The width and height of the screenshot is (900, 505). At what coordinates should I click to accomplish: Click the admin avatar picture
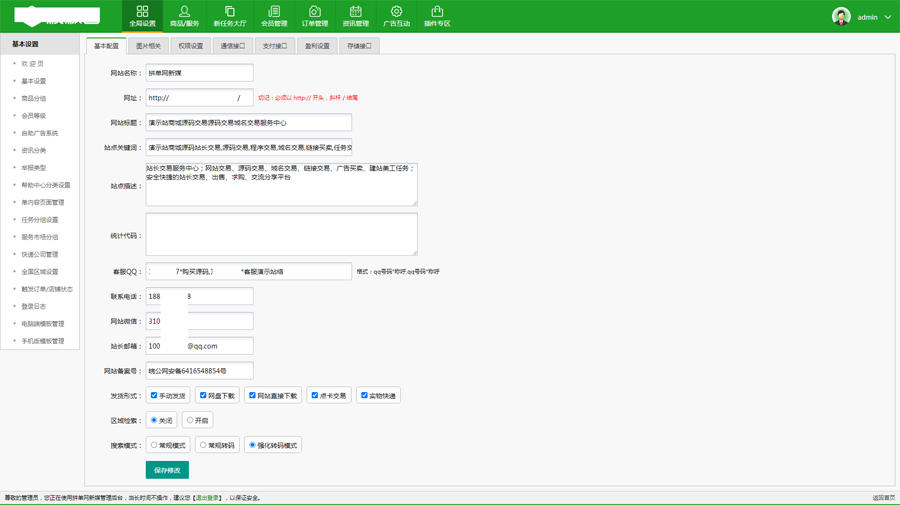841,17
